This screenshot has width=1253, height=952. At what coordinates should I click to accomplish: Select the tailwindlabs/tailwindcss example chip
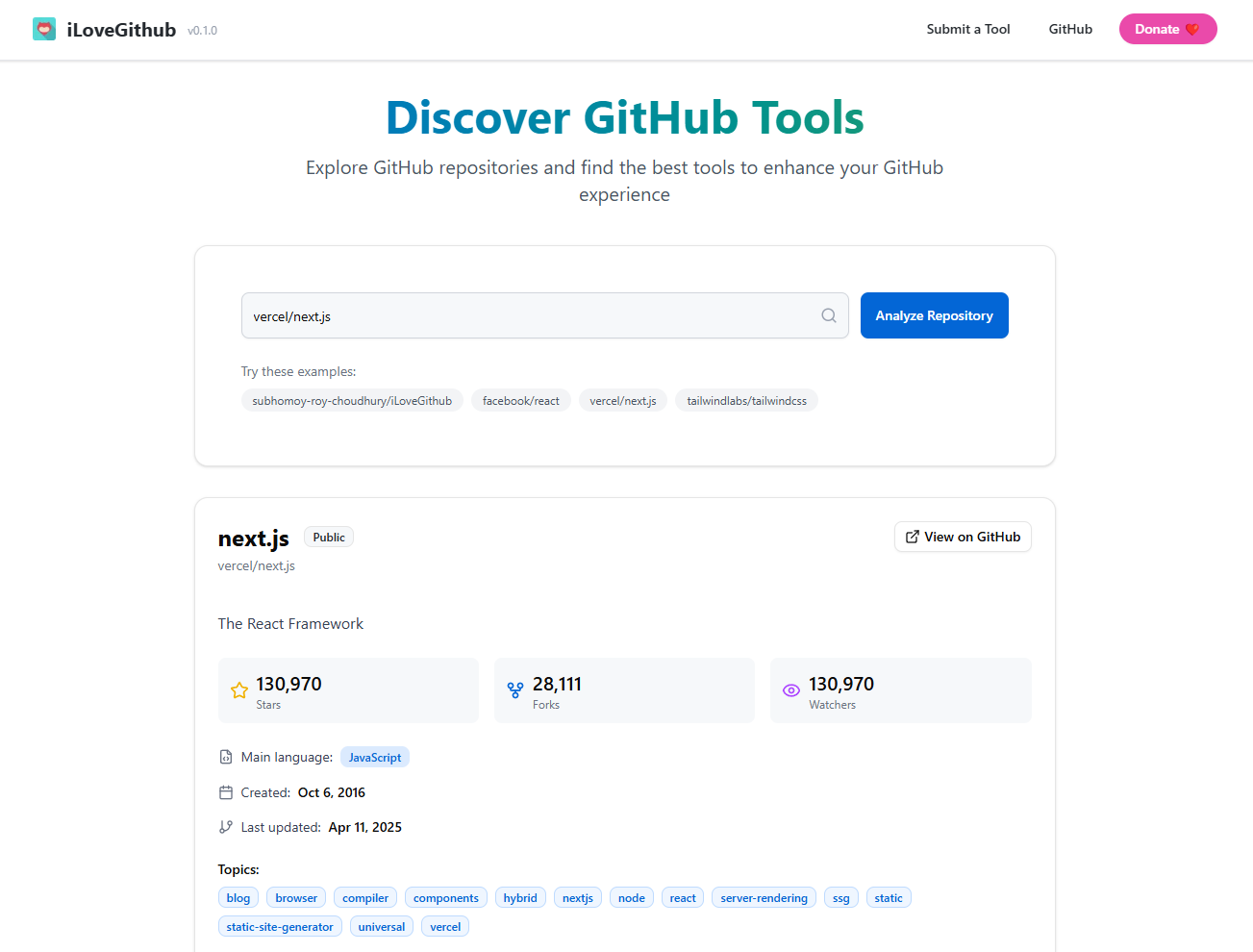coord(746,400)
